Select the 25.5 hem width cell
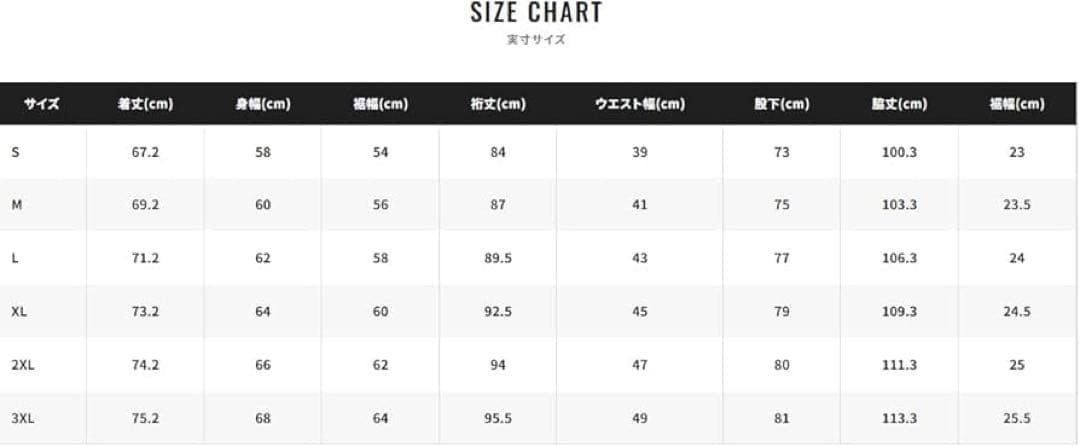This screenshot has width=1080, height=447. pos(1017,419)
